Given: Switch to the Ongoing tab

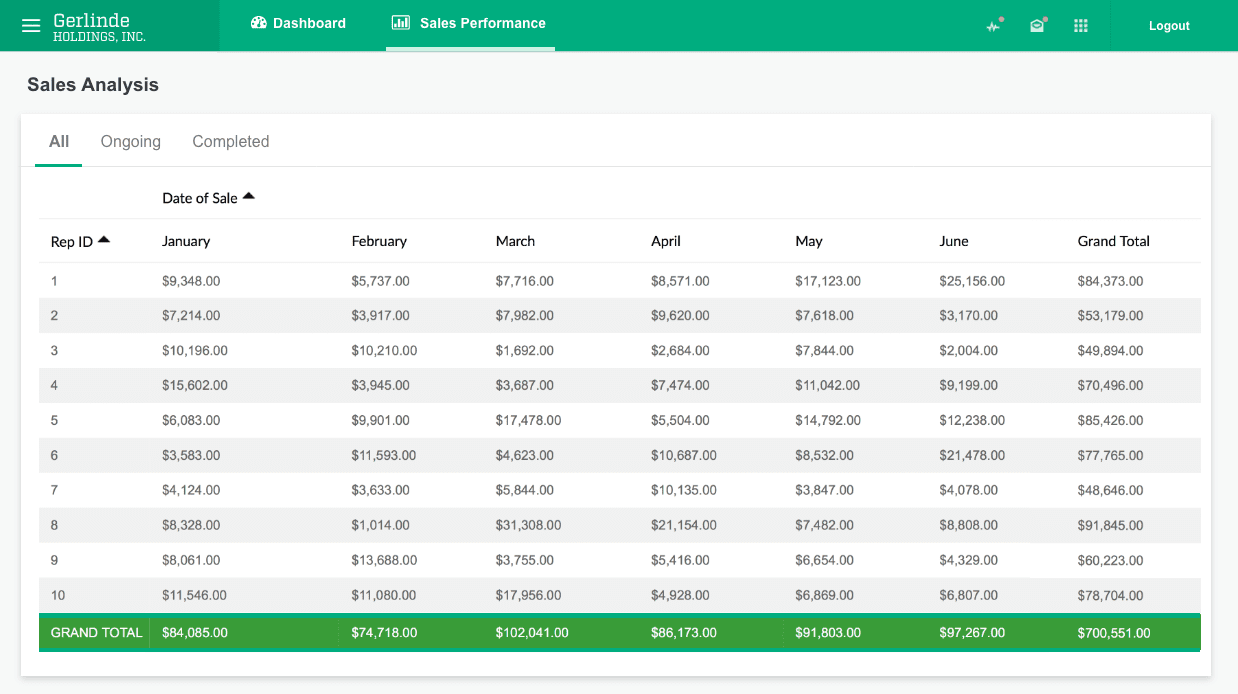Looking at the screenshot, I should coord(131,141).
